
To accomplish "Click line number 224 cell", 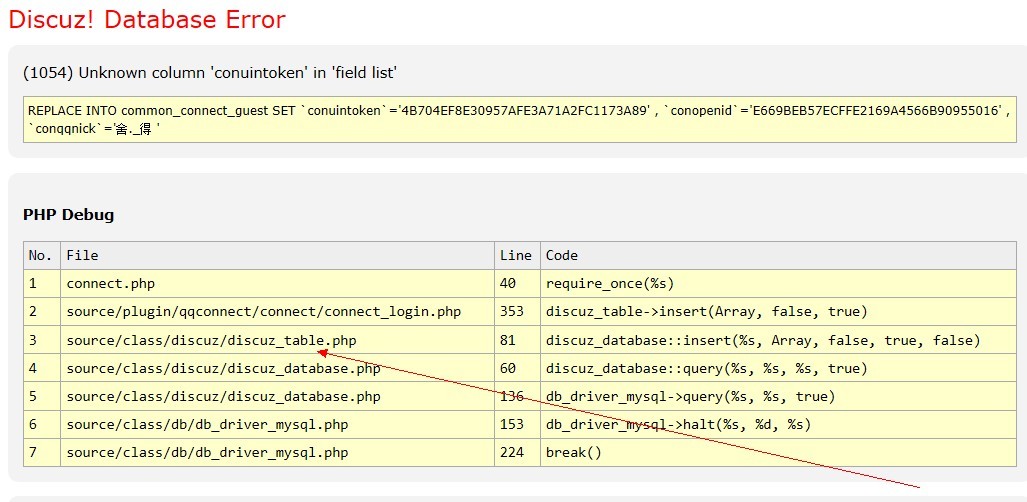I will (512, 452).
